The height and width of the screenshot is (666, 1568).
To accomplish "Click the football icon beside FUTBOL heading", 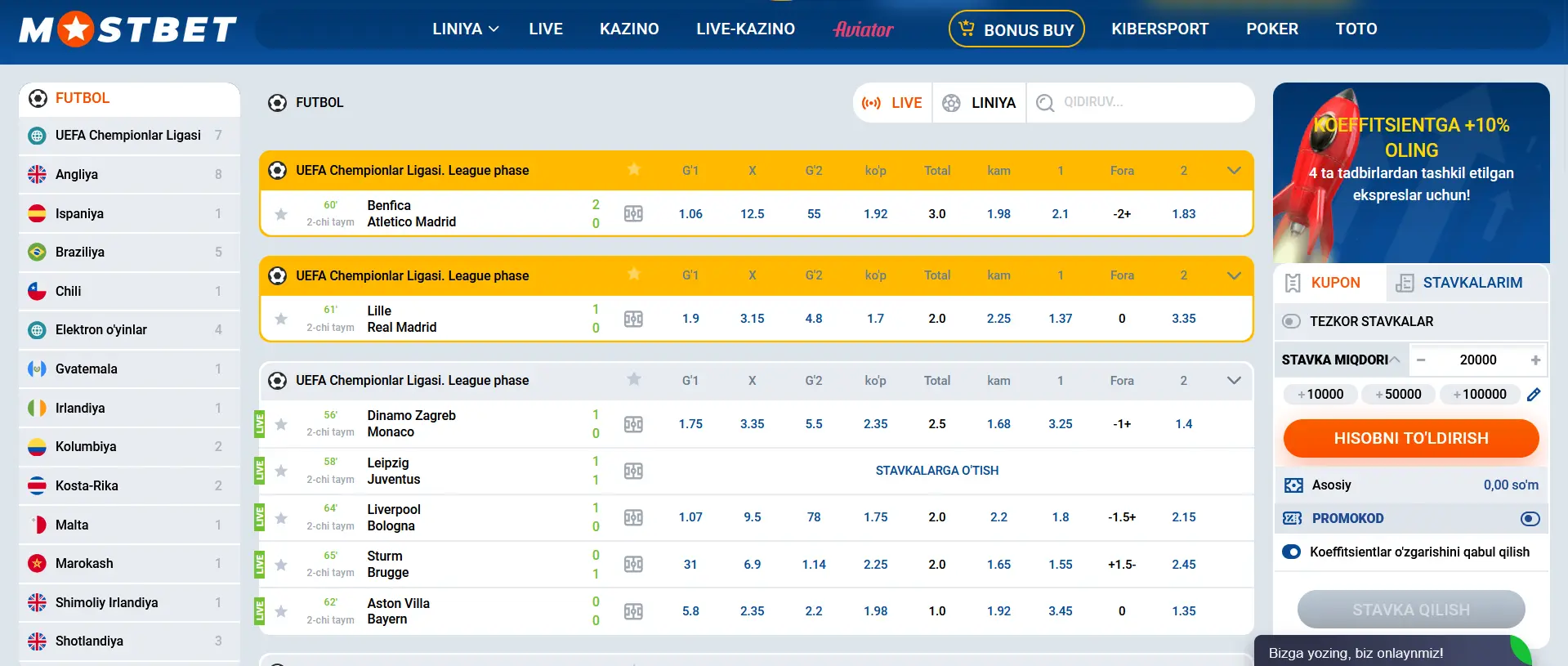I will [278, 103].
